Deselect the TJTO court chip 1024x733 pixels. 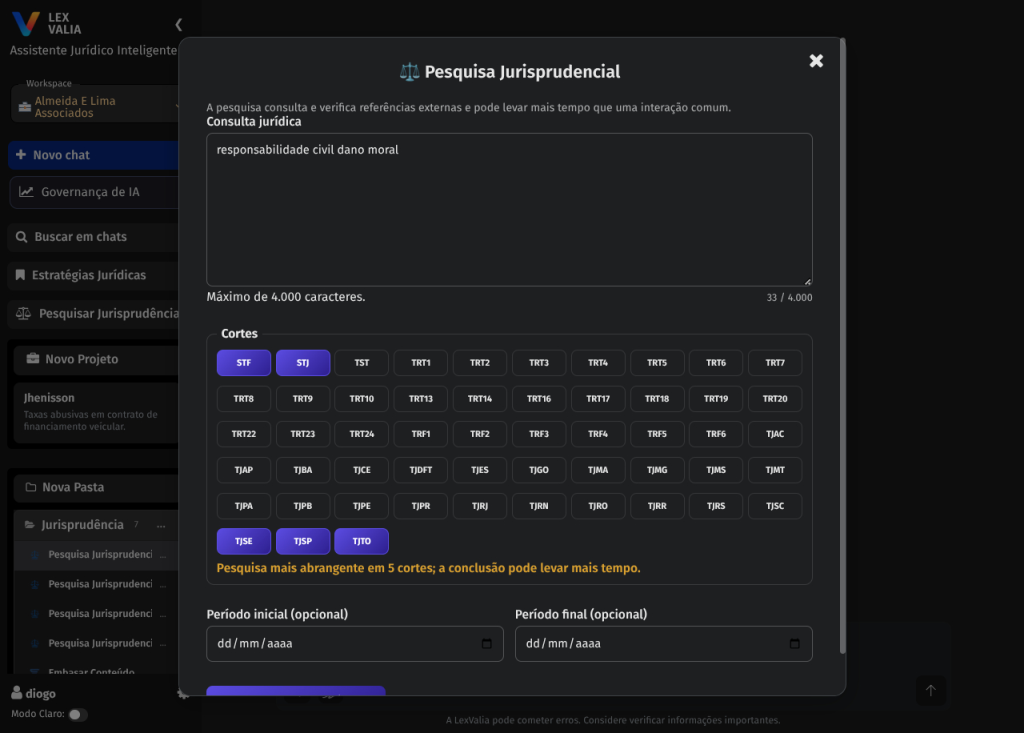click(362, 541)
